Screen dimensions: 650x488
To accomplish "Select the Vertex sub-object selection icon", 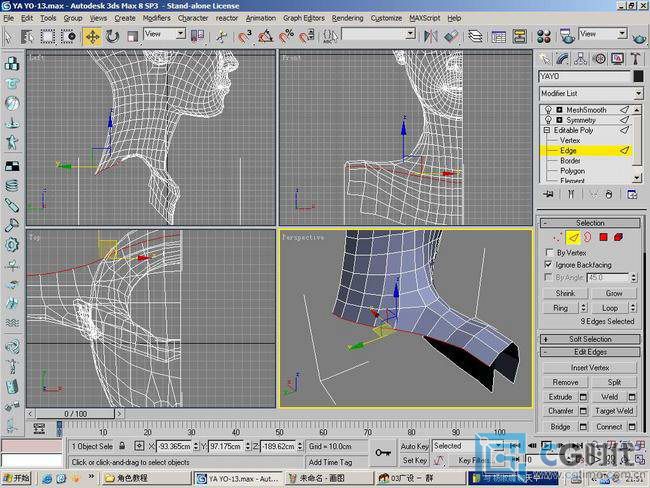I will coord(558,238).
